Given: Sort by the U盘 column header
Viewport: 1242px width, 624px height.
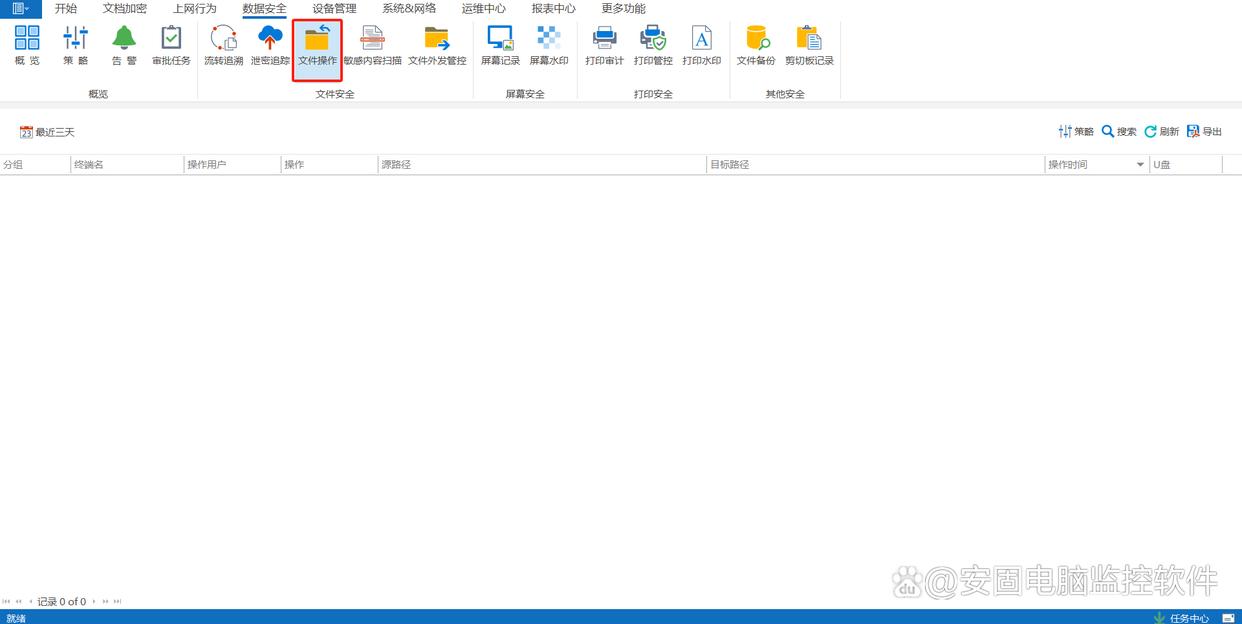Looking at the screenshot, I should click(1186, 165).
